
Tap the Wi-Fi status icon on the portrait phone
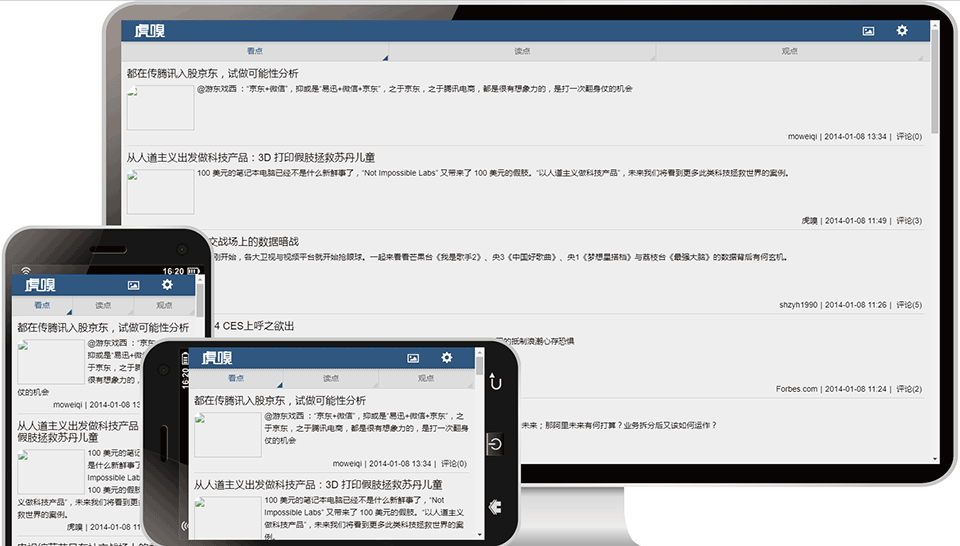pos(26,271)
